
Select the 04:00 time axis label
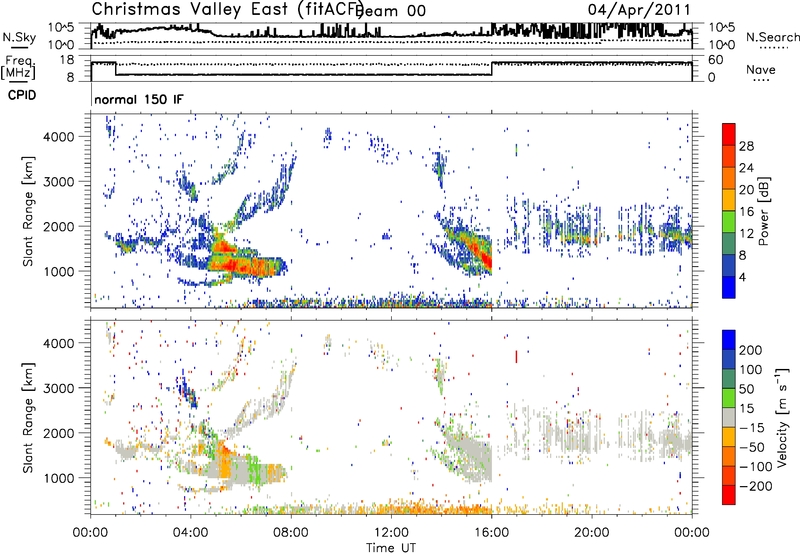(x=191, y=533)
